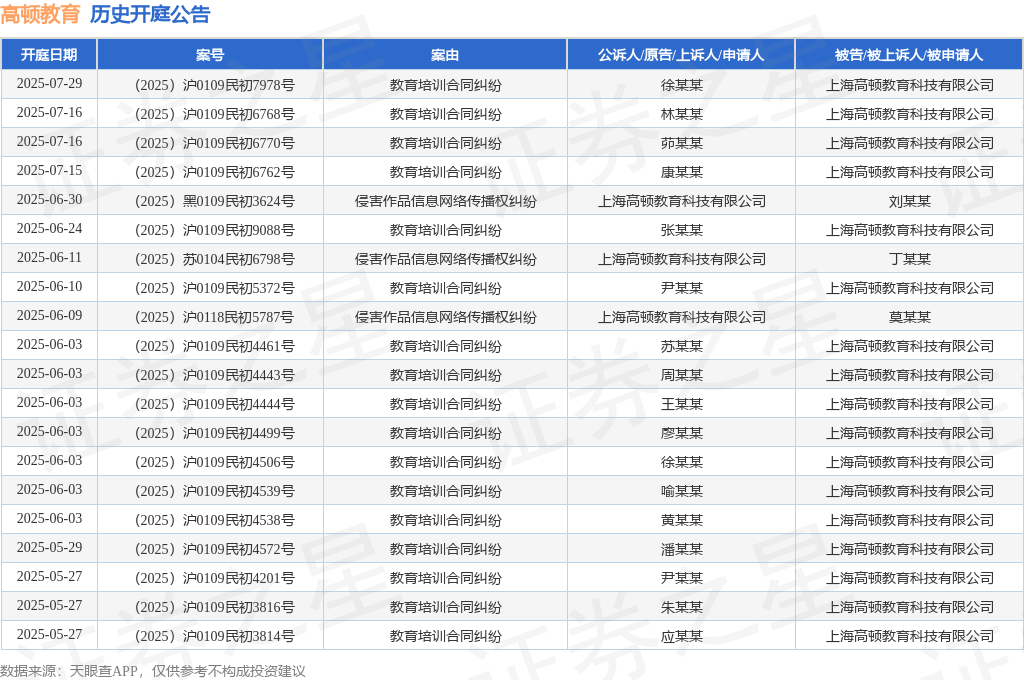Screen dimensions: 1024x680
Task: Select case number 沪0109民初4539号
Action: [215, 491]
